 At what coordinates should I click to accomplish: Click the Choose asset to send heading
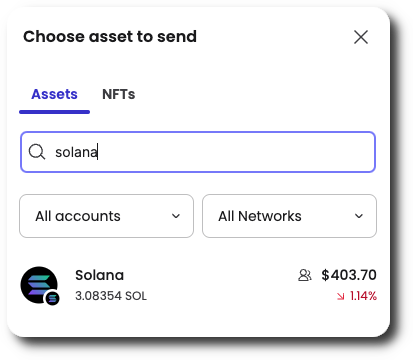110,36
